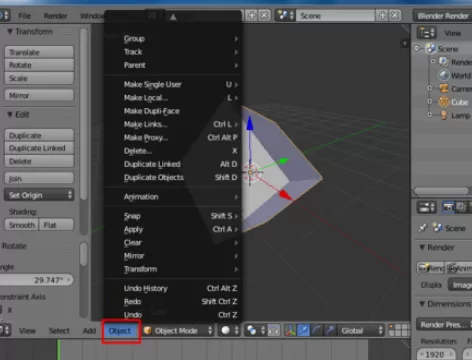Collapse the Scene tree node in Outliner

pos(417,49)
